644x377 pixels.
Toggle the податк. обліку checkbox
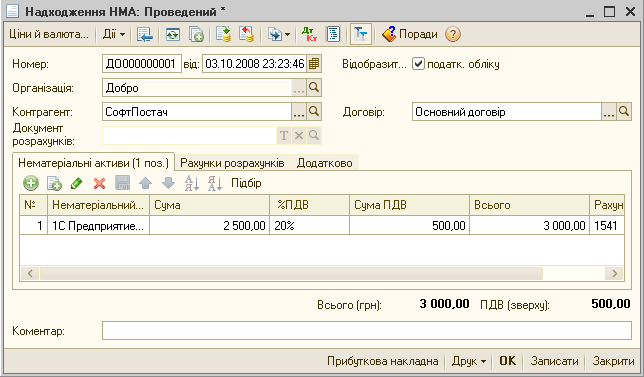[418, 64]
